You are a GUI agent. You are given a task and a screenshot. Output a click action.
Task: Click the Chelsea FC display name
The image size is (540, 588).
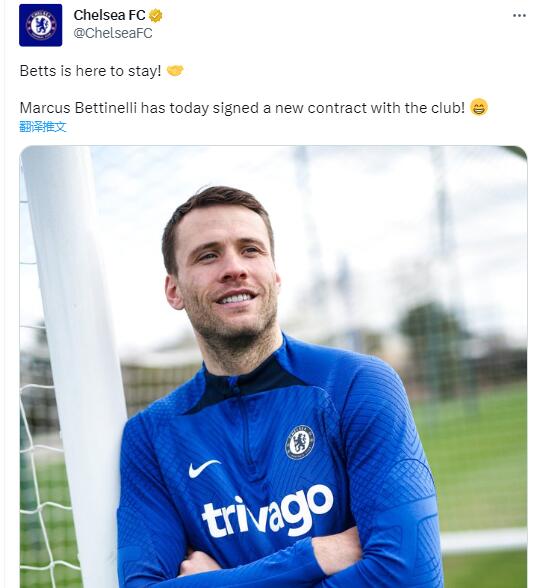(109, 15)
